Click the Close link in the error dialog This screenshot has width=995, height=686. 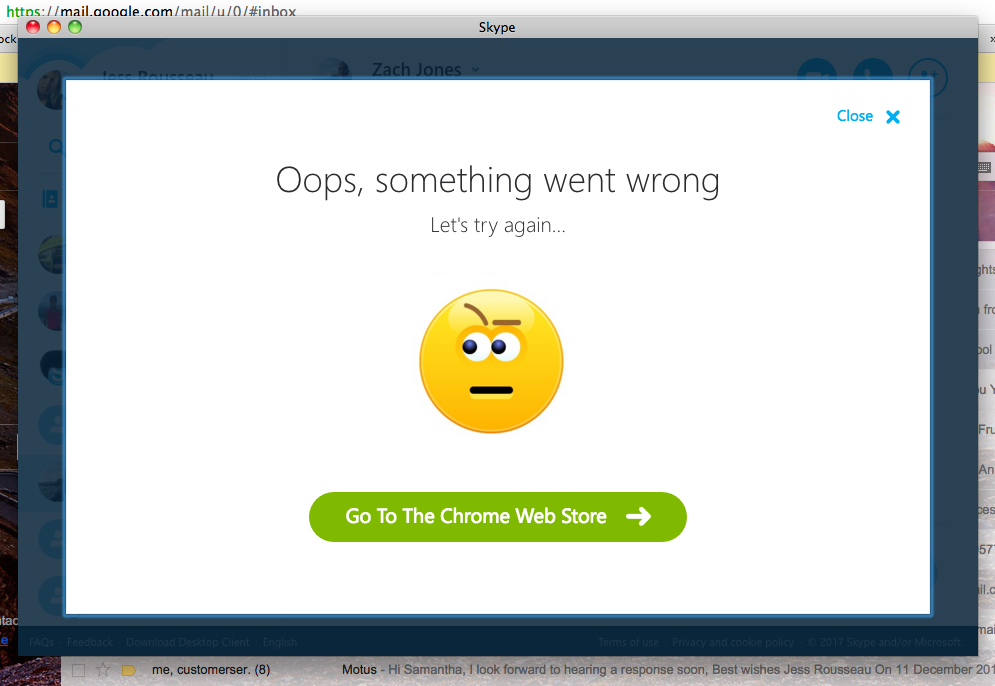coord(854,116)
